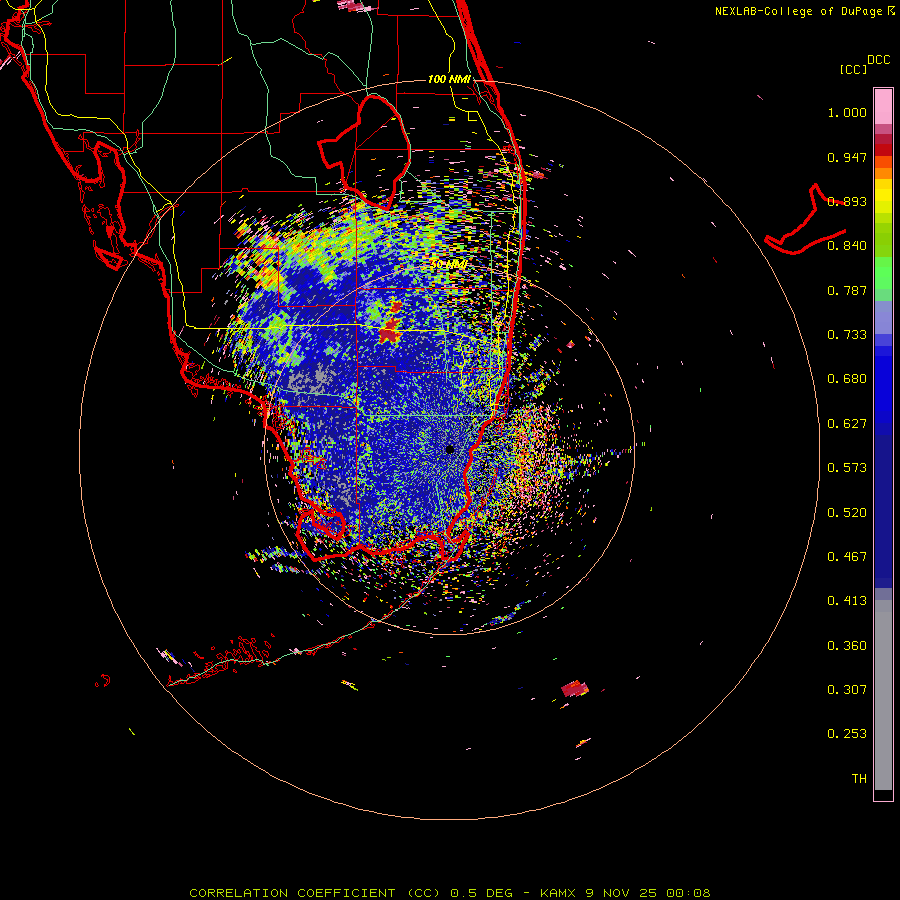Select the 0.680 scale value
Viewport: 900px width, 900px height.
coord(847,379)
